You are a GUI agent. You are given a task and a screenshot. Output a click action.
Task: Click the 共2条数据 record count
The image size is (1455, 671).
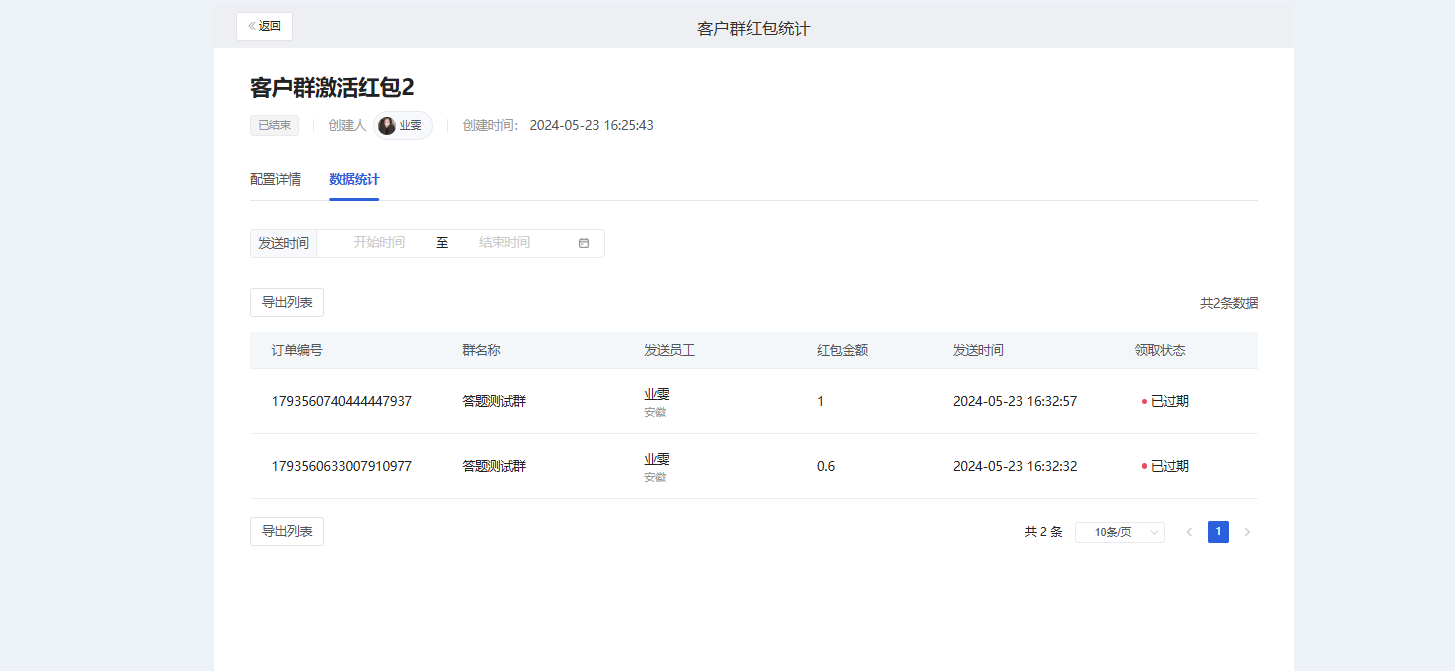click(x=1229, y=303)
